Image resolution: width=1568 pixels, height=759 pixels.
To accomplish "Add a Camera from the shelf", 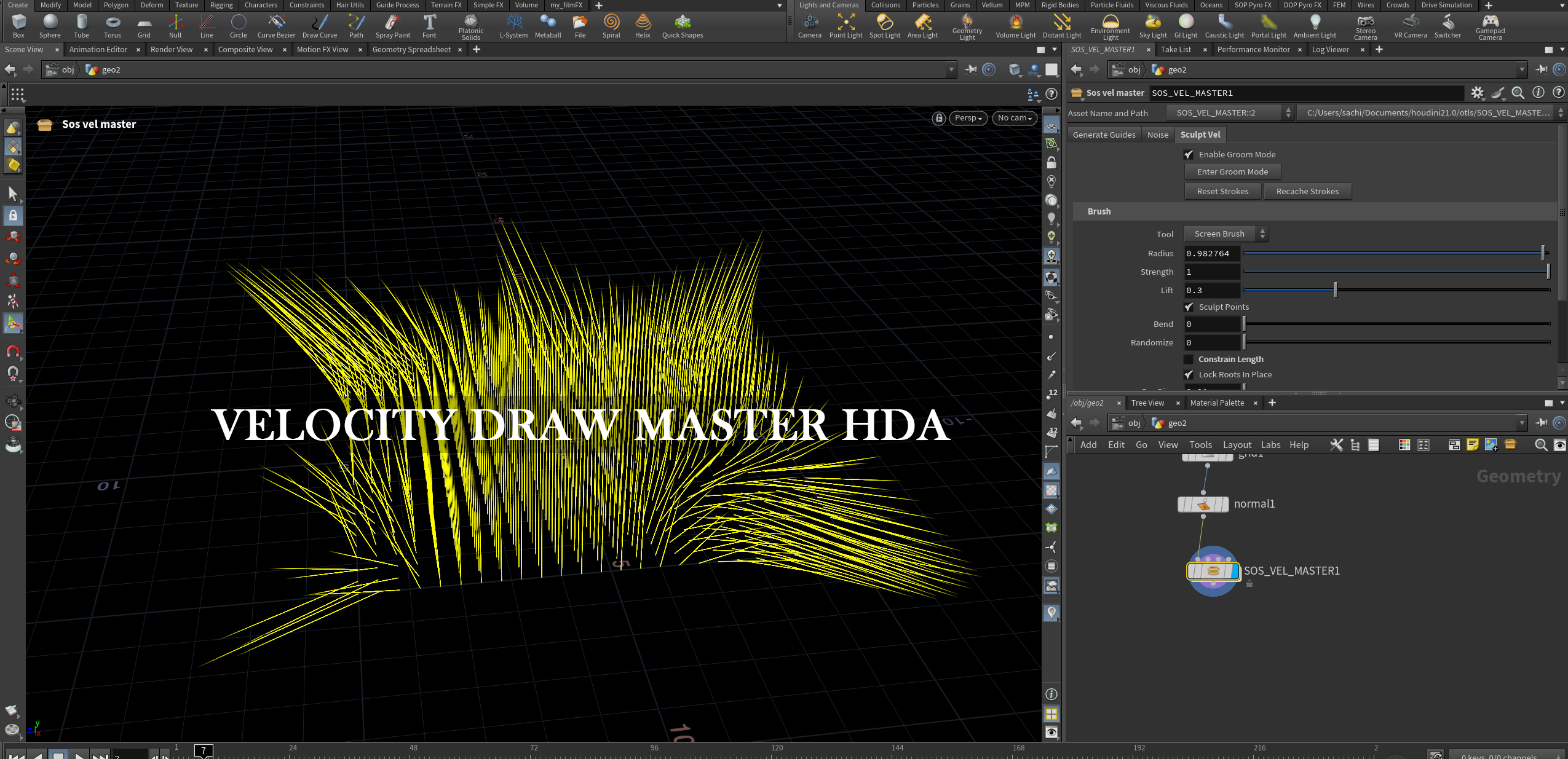I will [x=810, y=26].
